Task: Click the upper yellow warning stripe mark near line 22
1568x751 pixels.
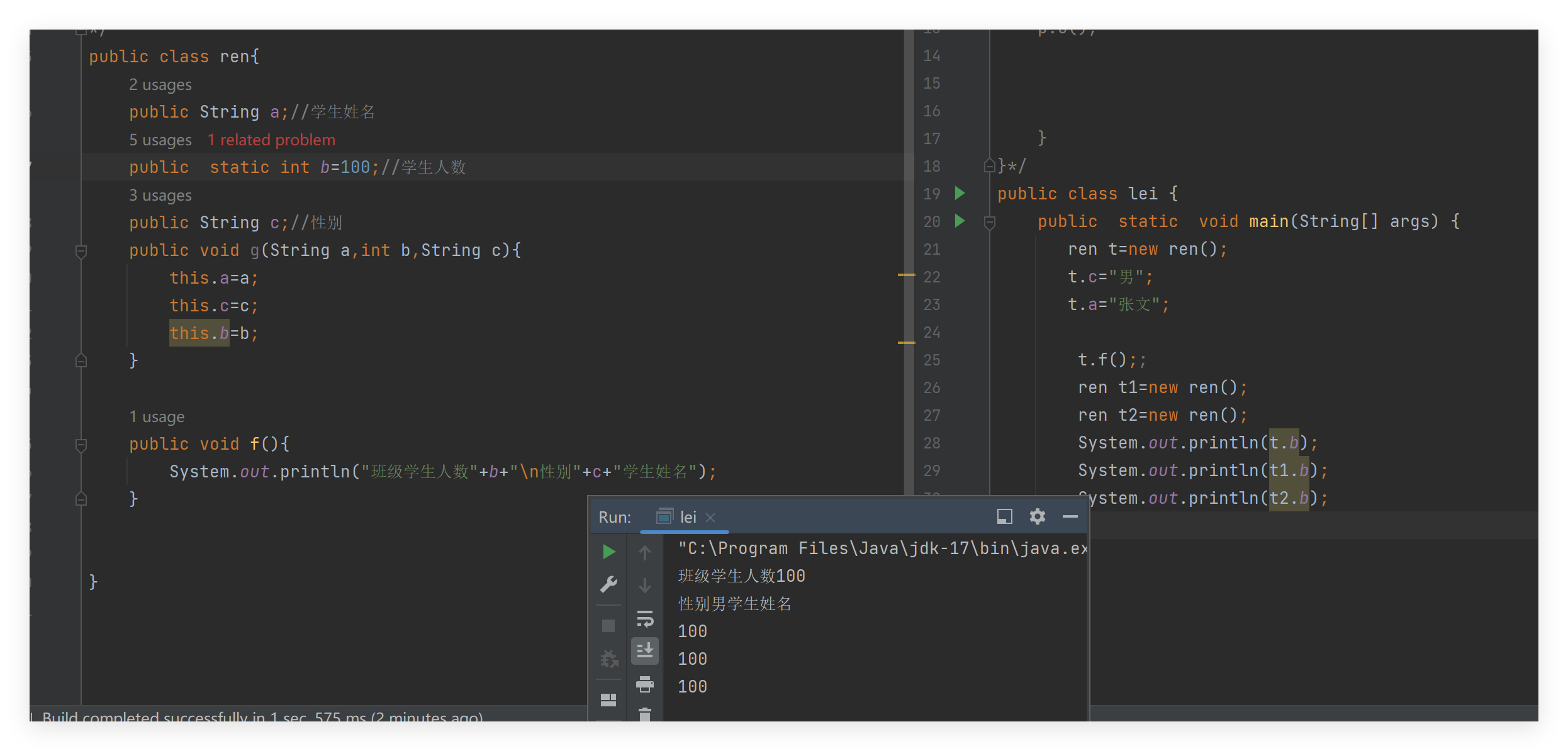Action: [x=906, y=275]
